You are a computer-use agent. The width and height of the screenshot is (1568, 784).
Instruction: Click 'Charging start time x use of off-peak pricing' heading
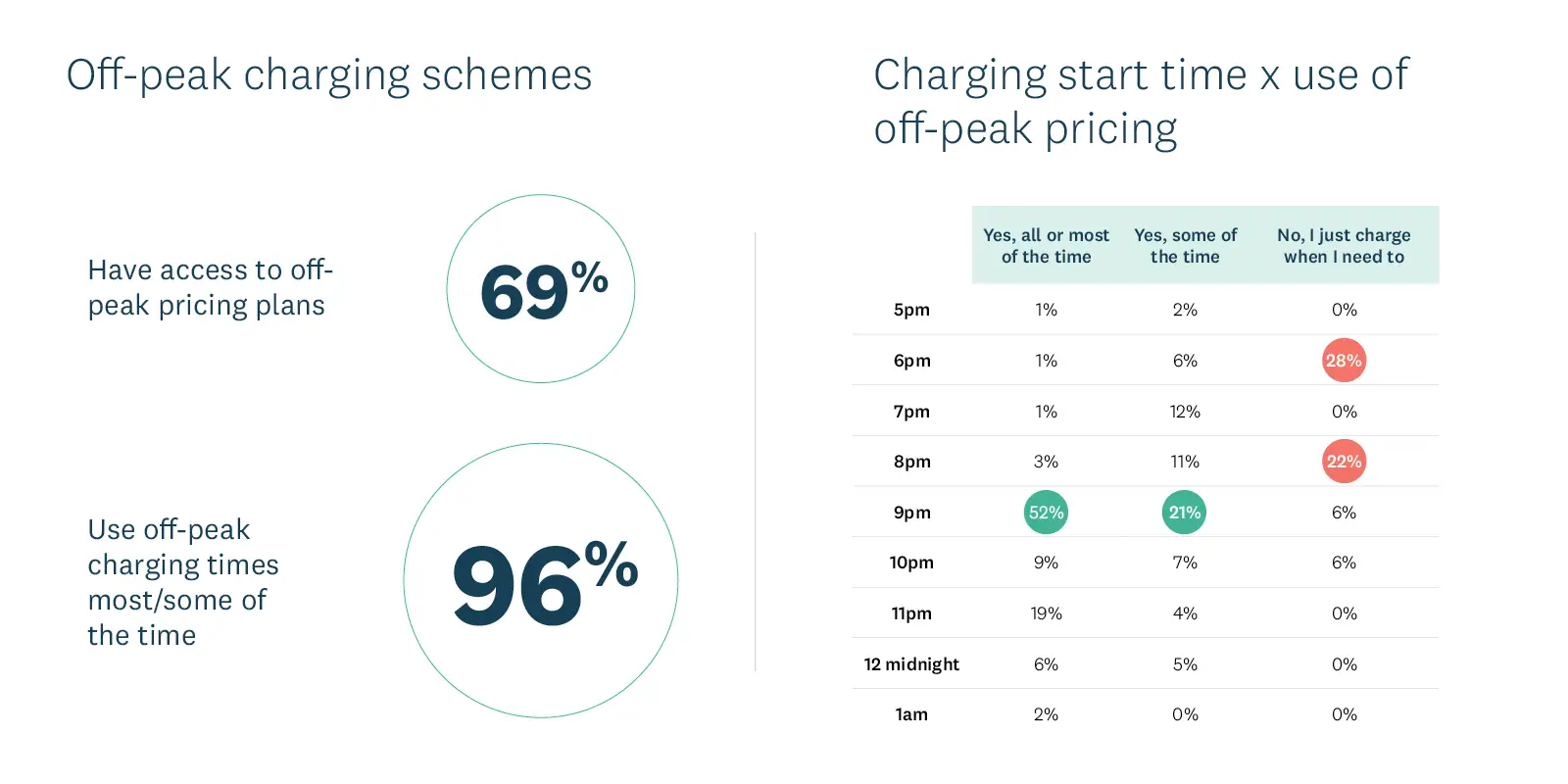(x=1141, y=102)
